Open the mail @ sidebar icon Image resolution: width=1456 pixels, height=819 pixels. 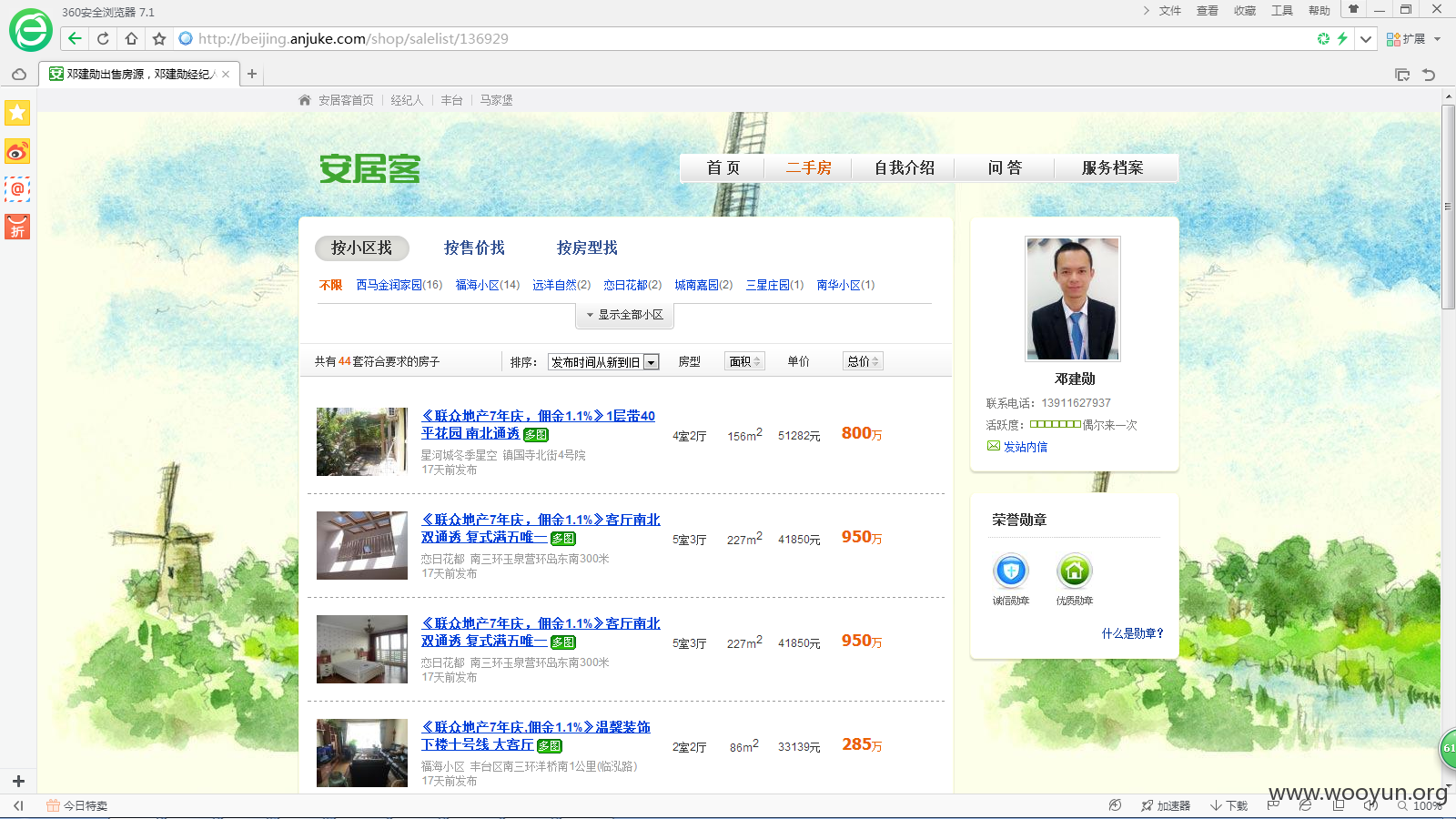[x=17, y=189]
